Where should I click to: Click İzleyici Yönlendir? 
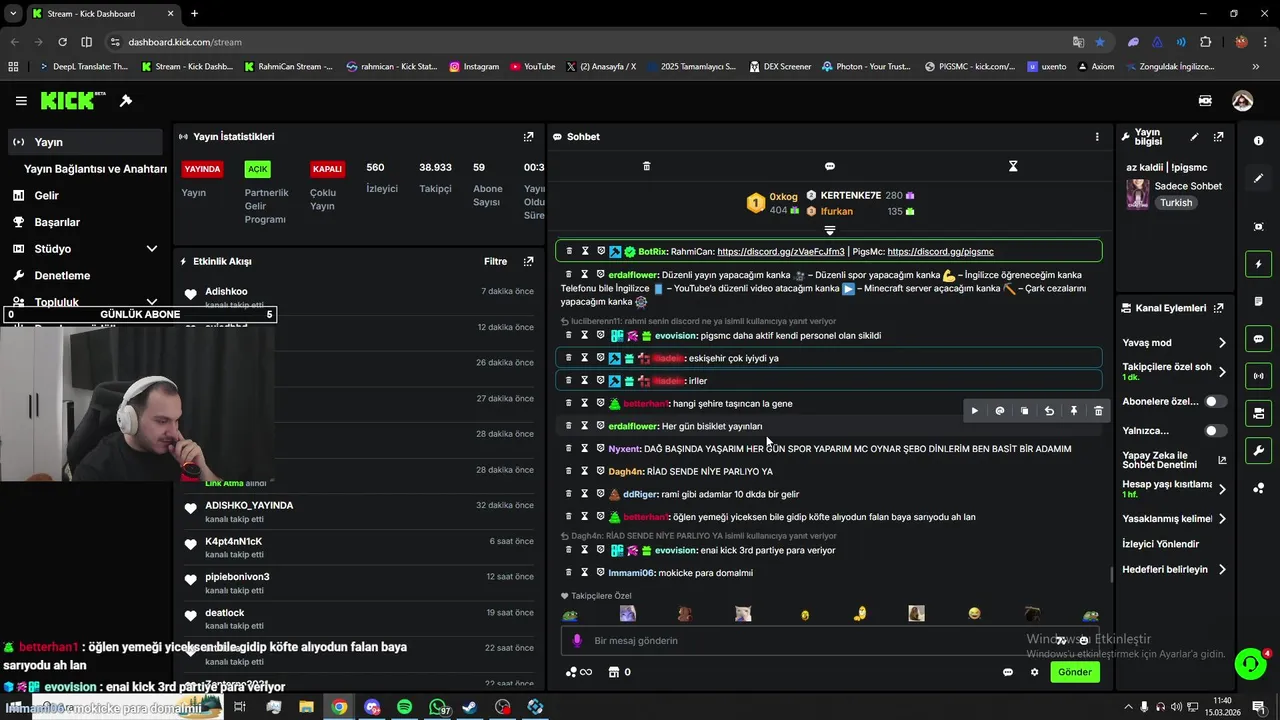[1160, 544]
